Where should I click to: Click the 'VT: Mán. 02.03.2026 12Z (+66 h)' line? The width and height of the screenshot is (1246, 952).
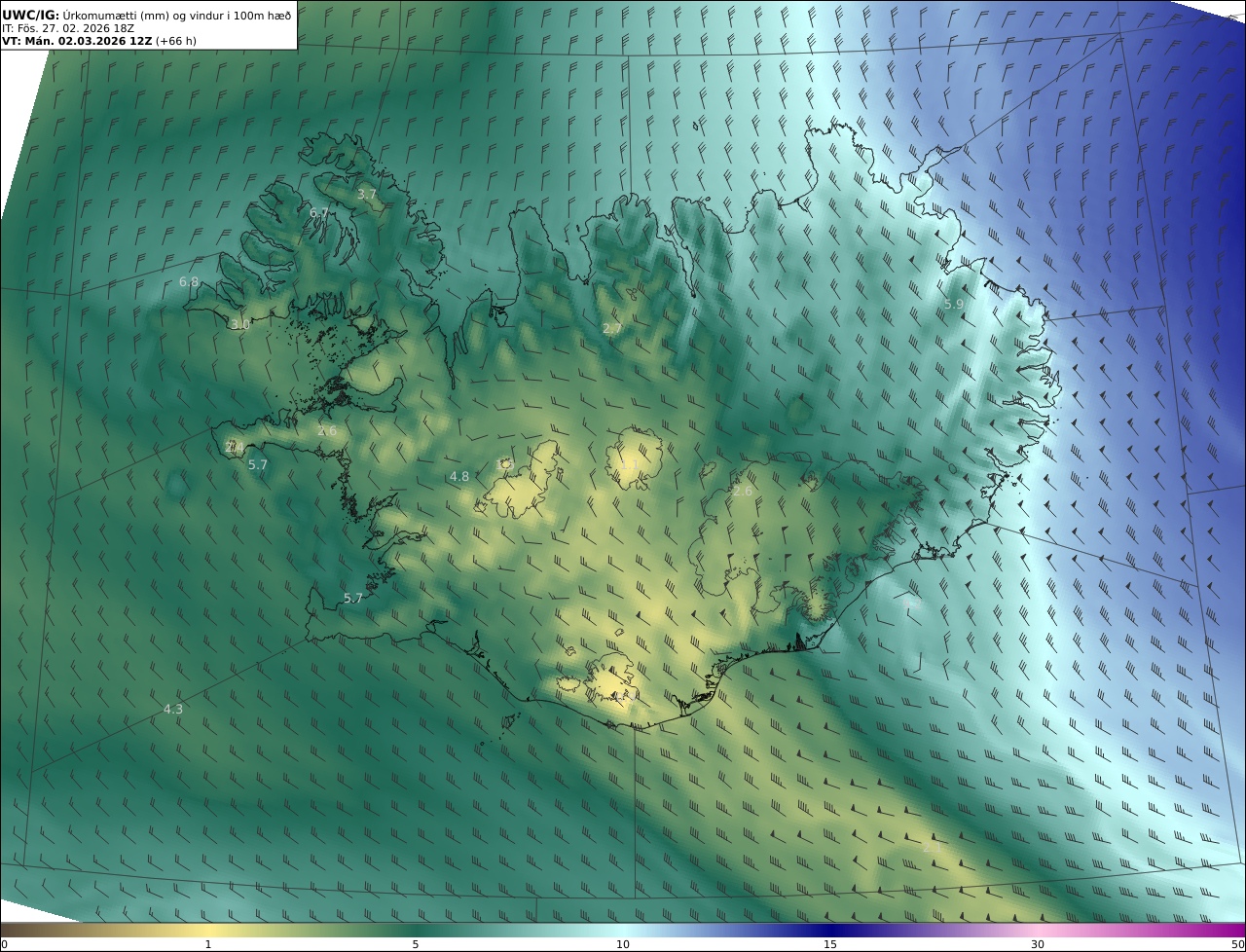coord(99,41)
